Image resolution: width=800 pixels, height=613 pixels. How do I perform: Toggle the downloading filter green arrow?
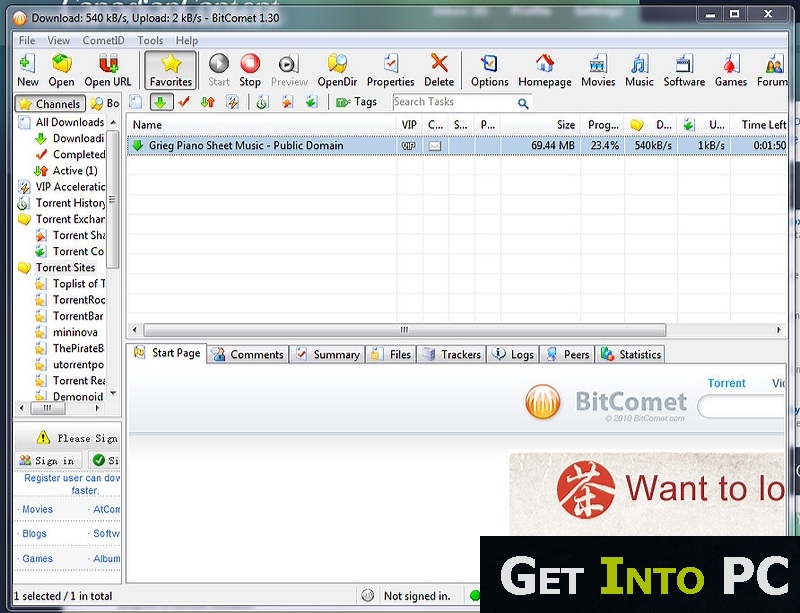tap(160, 102)
